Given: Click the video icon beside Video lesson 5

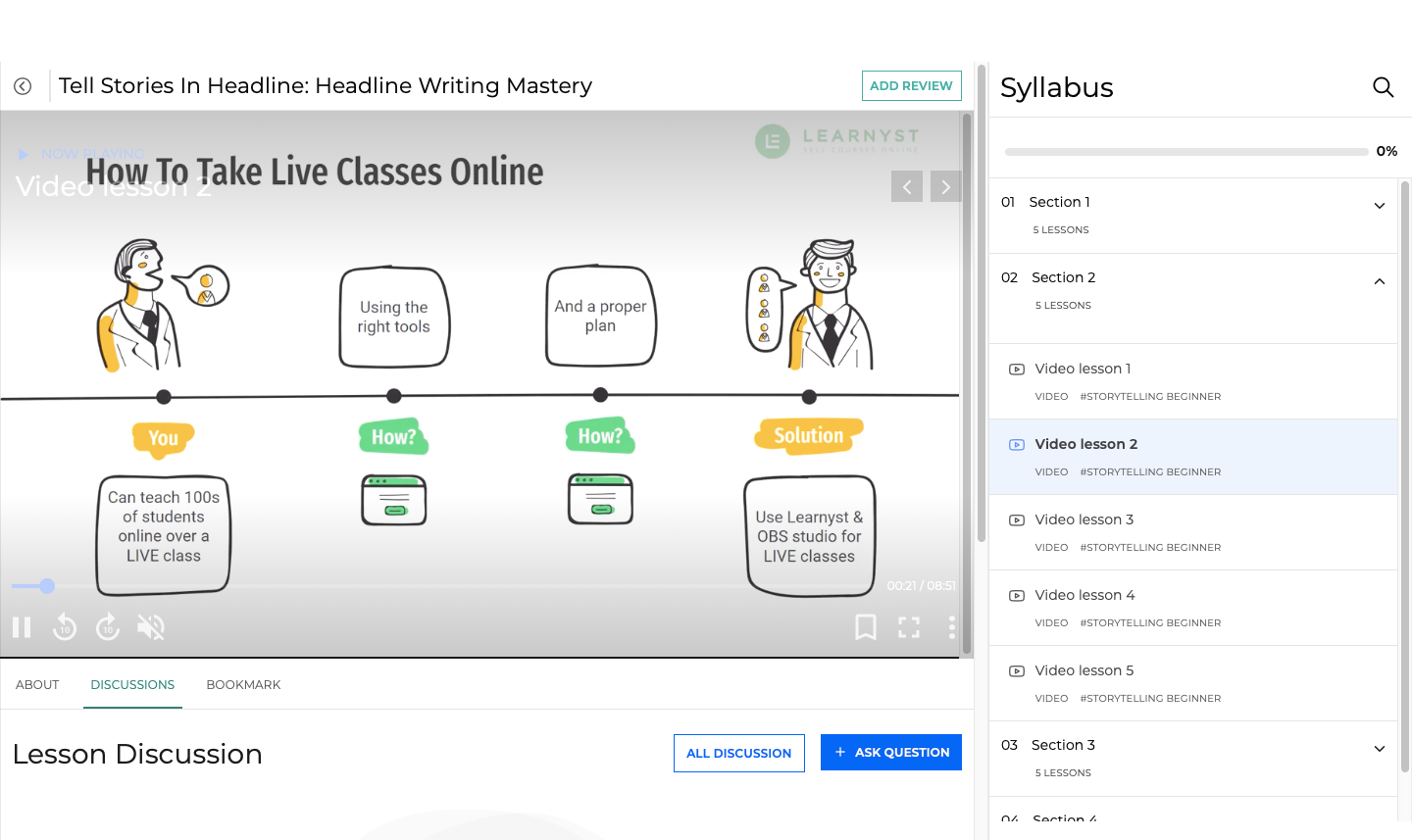Looking at the screenshot, I should 1017,671.
